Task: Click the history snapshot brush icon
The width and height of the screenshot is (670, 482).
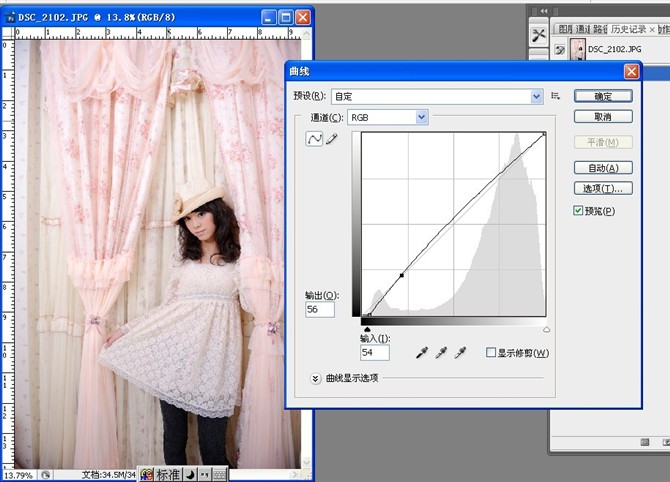Action: (559, 50)
